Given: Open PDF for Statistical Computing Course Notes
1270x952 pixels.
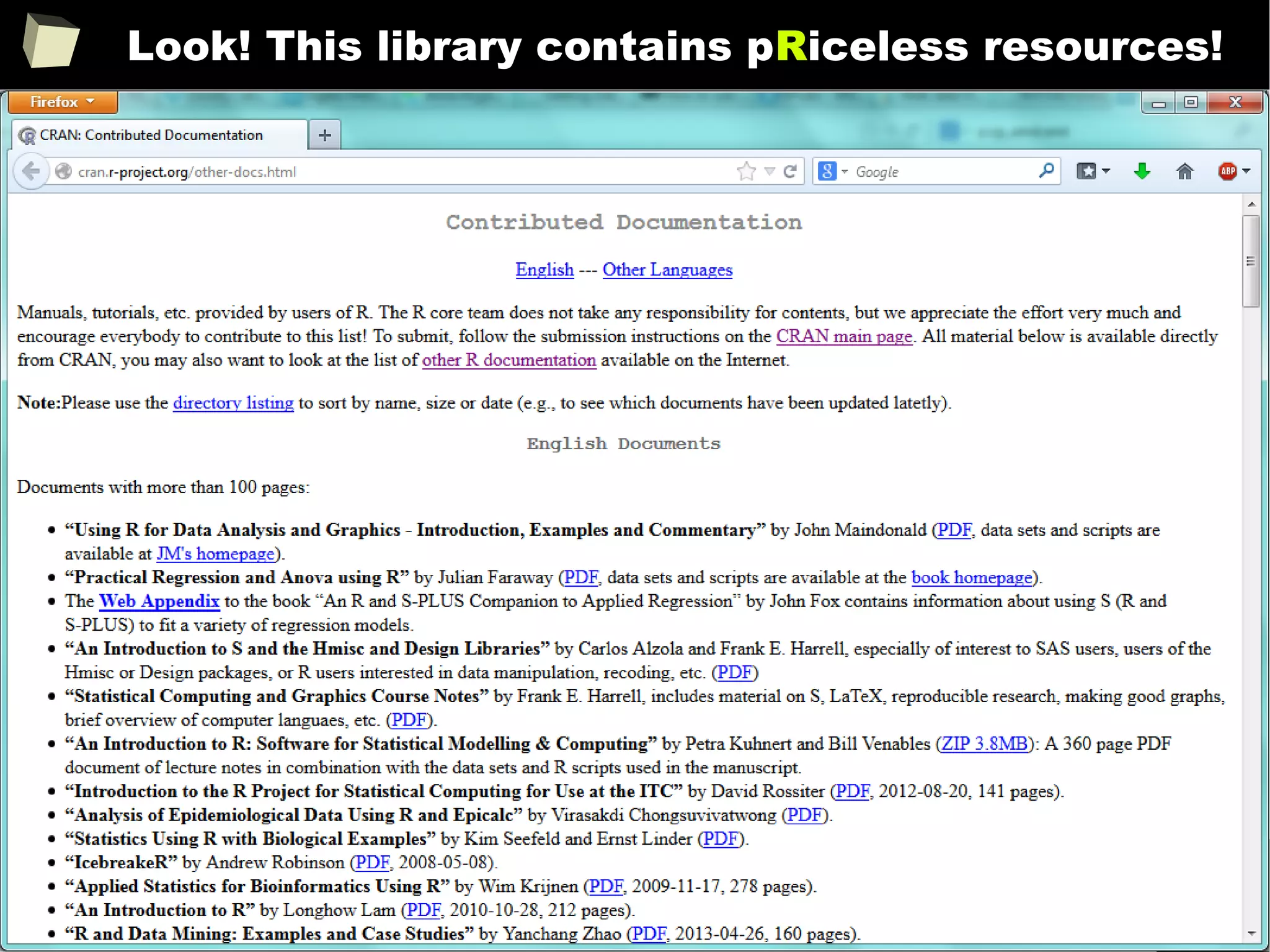Looking at the screenshot, I should click(x=409, y=720).
